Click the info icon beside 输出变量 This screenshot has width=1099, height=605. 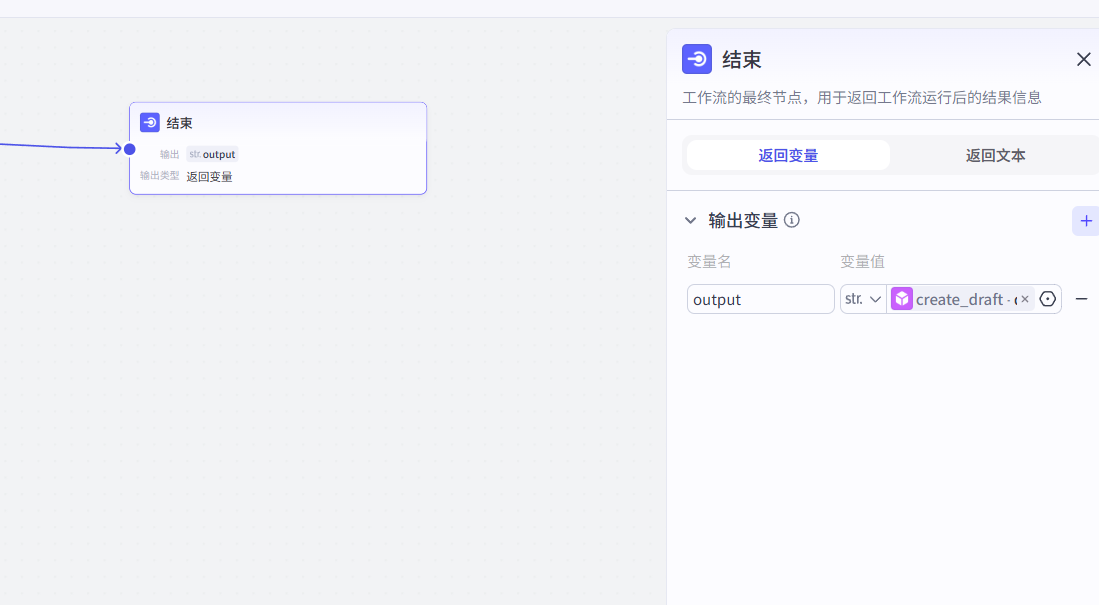[792, 220]
